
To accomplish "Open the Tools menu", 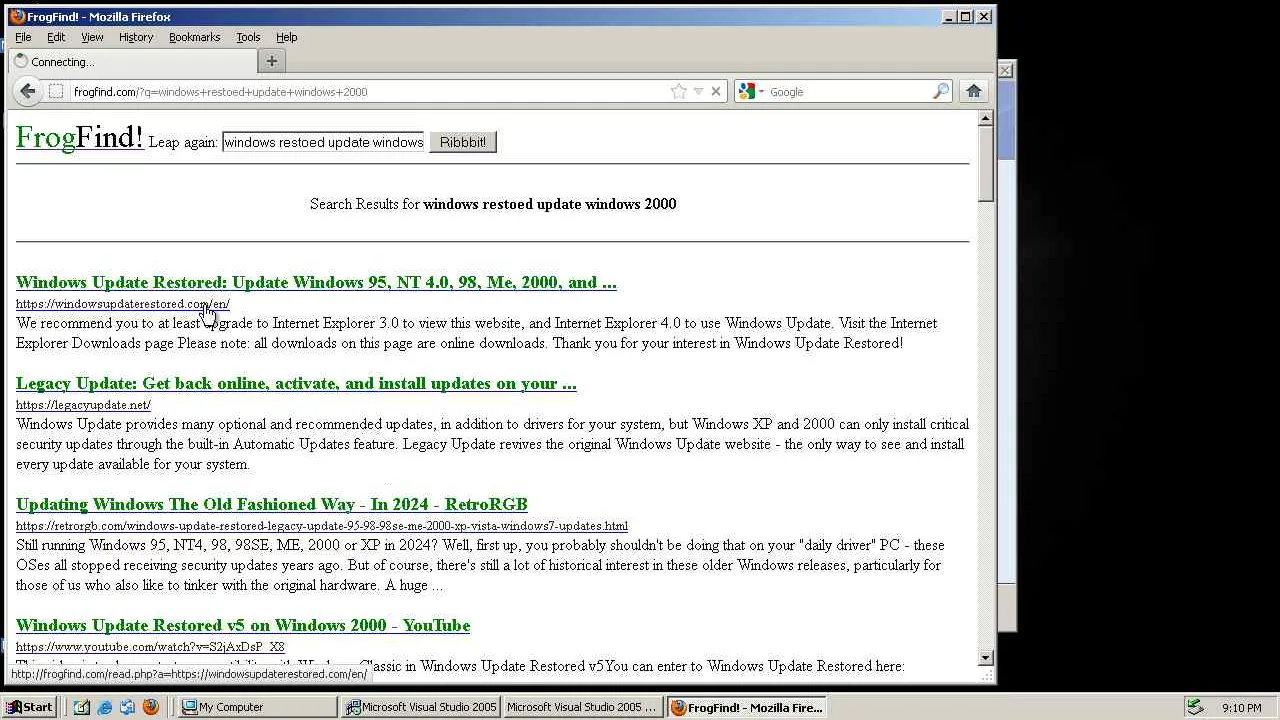I will click(x=248, y=37).
